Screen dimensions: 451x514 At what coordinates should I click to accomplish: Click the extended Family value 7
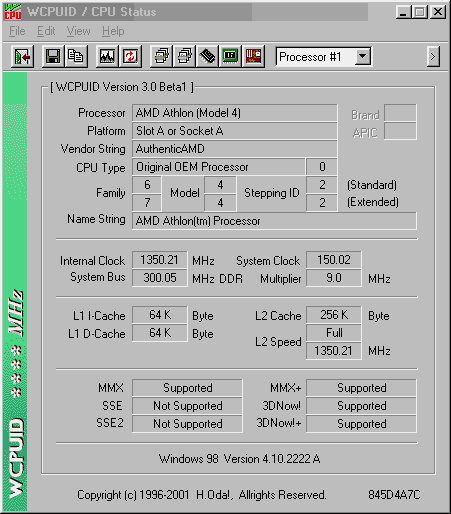[147, 203]
